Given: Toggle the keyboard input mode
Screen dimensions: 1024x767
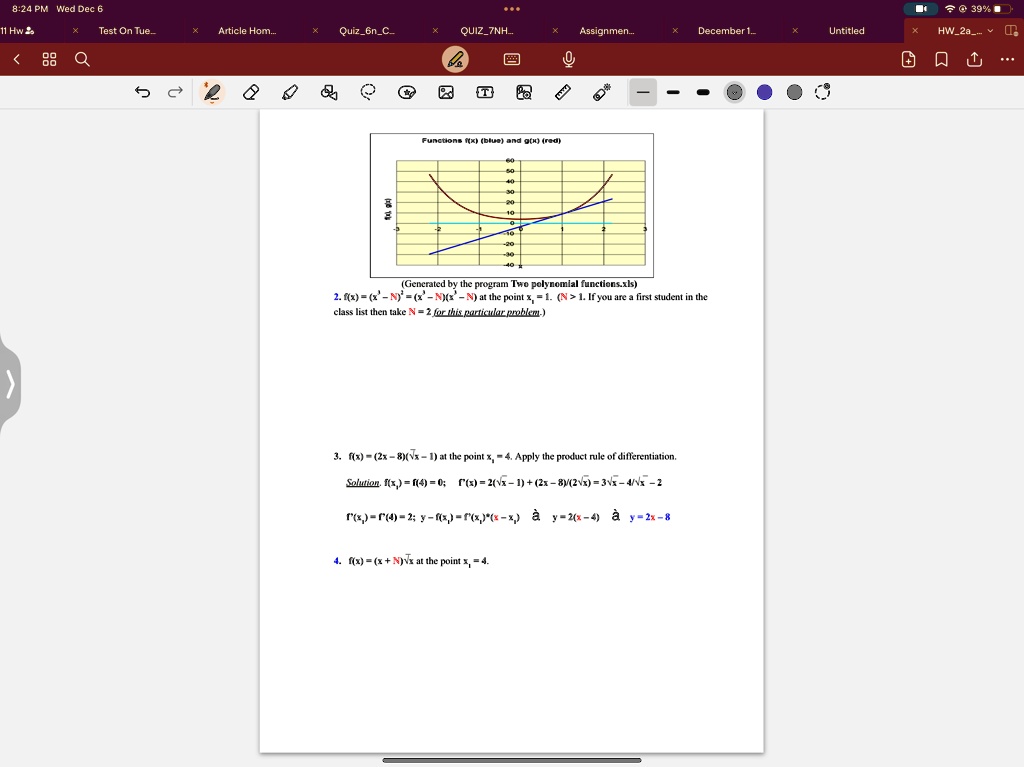Looking at the screenshot, I should [512, 59].
